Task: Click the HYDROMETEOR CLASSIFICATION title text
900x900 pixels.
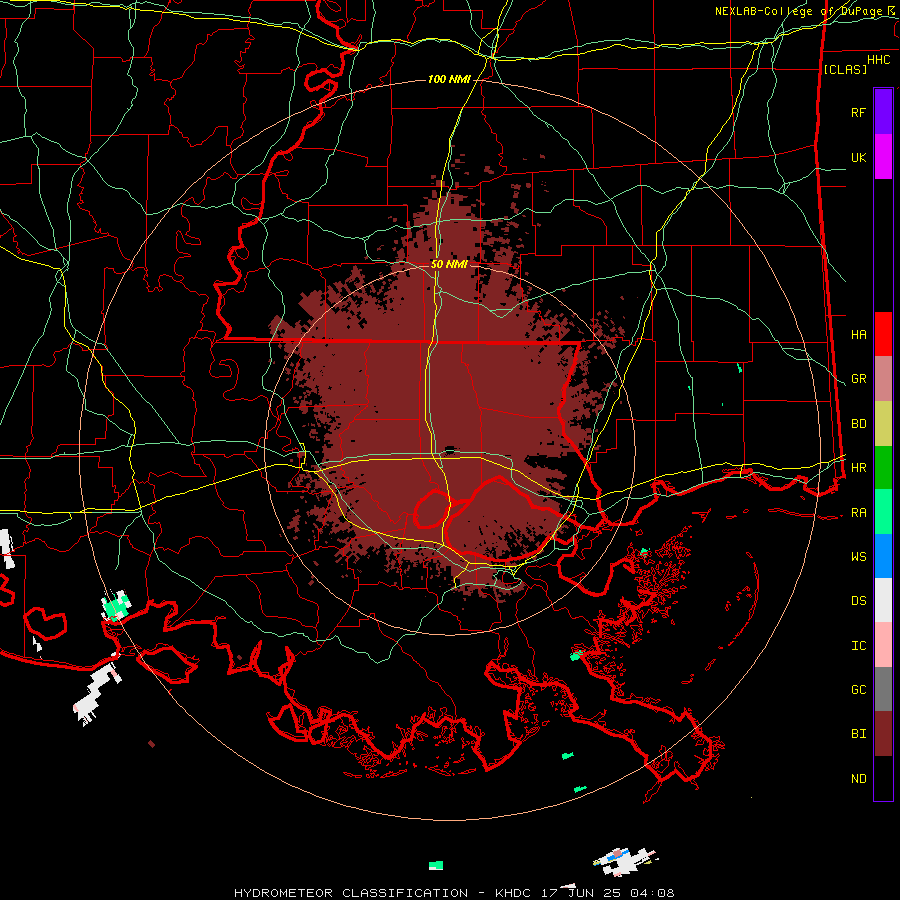Action: (x=351, y=893)
